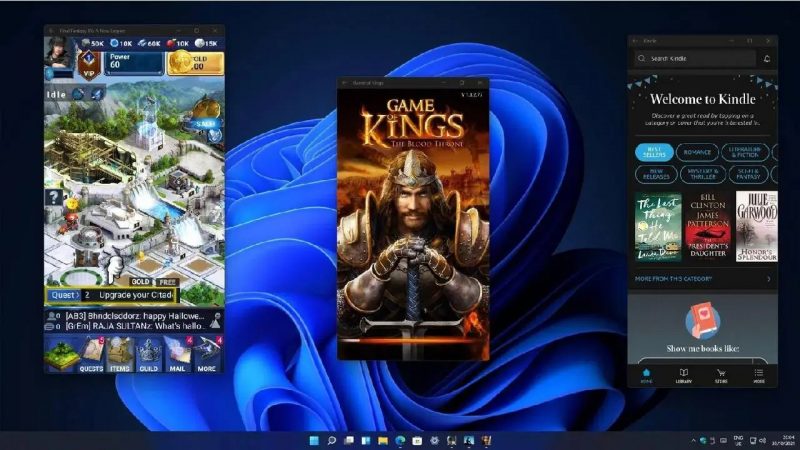Click the FREE label near the citadel
800x450 pixels.
pos(167,282)
